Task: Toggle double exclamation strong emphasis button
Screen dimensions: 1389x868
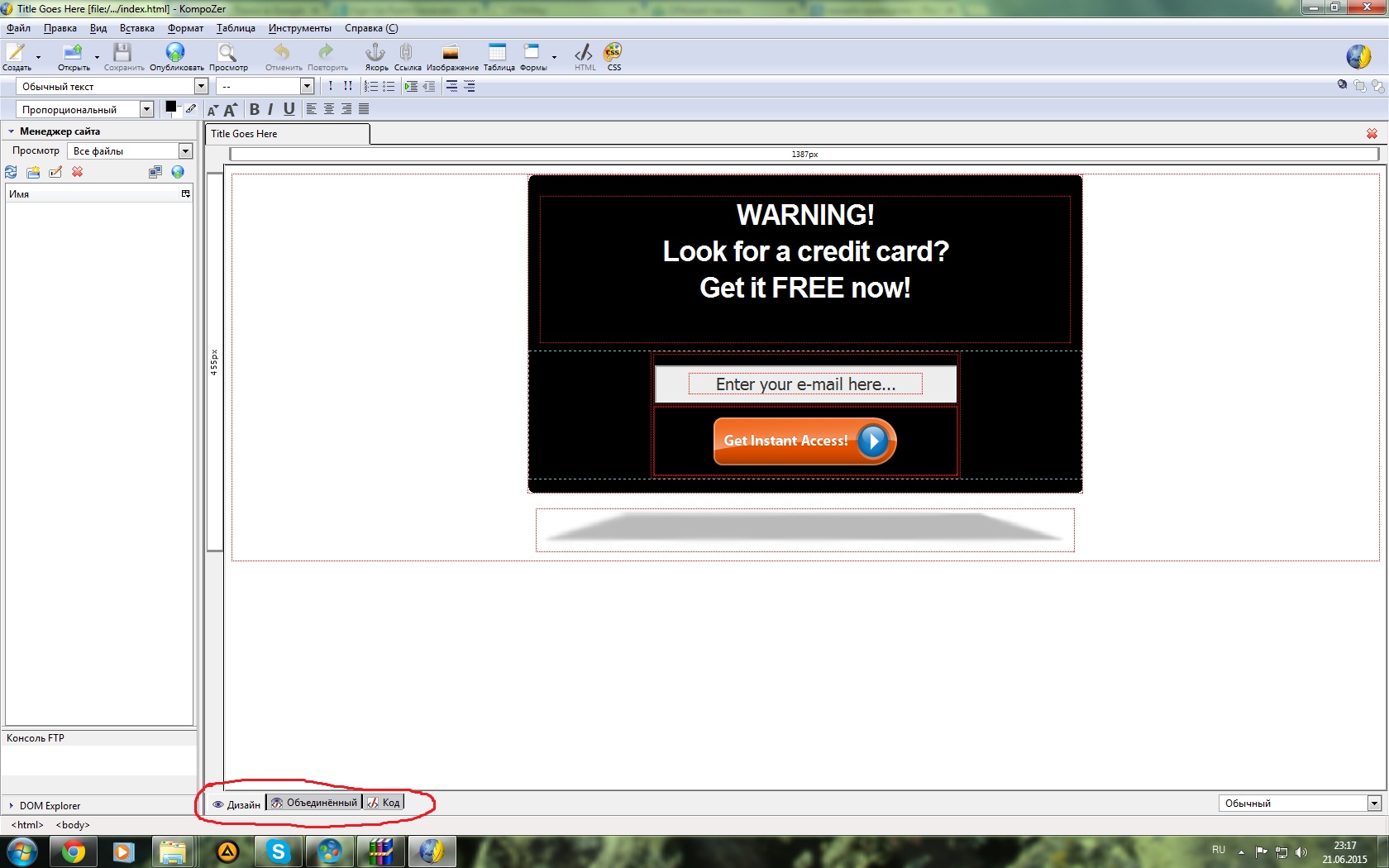Action: (348, 86)
